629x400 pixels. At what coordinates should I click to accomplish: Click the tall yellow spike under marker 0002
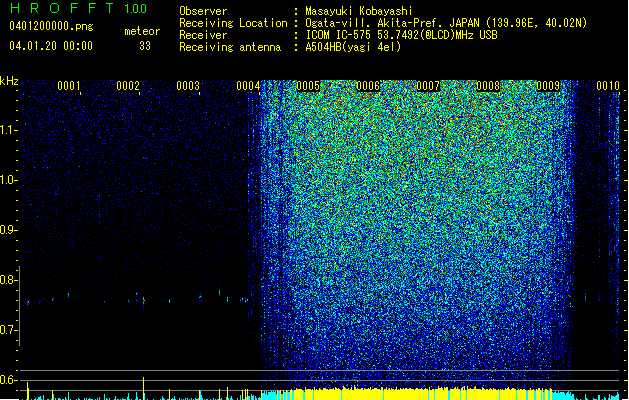tap(144, 388)
